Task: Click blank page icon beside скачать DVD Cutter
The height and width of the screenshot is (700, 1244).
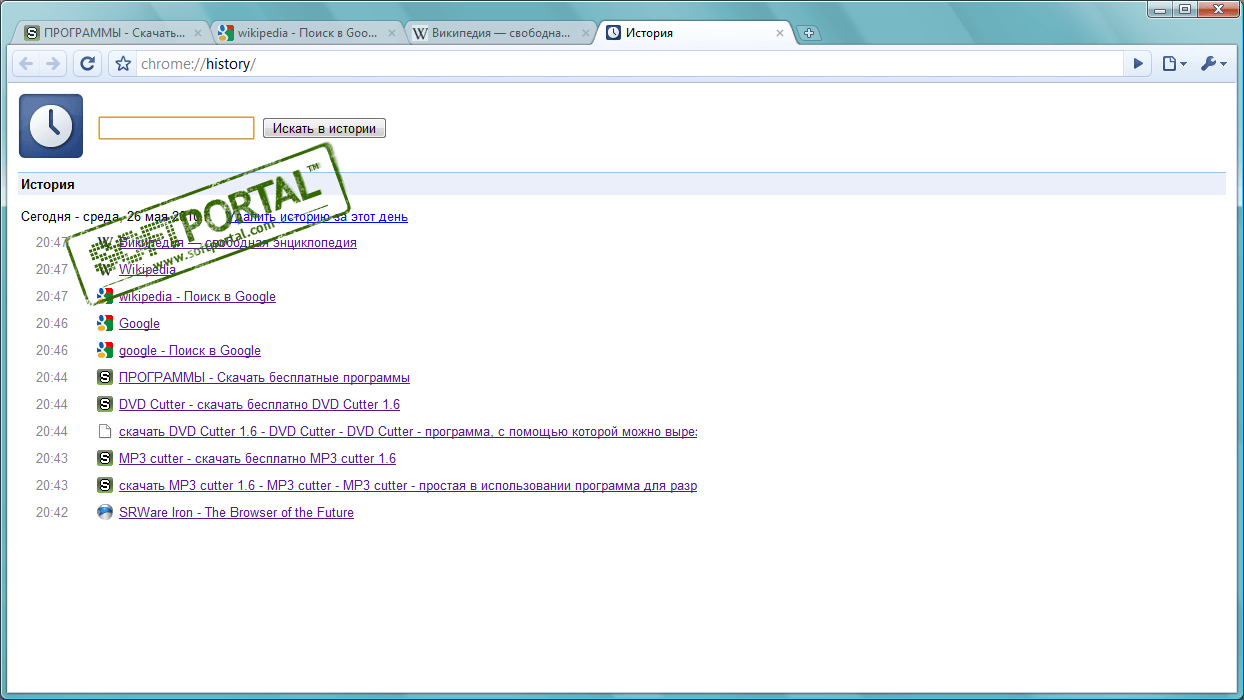Action: point(105,431)
